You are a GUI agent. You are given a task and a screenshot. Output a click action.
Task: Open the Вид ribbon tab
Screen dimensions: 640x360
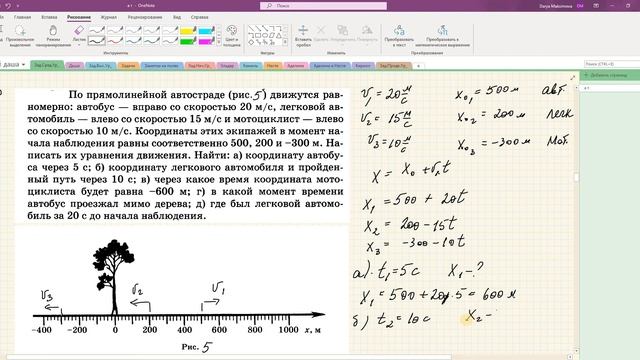(x=177, y=17)
